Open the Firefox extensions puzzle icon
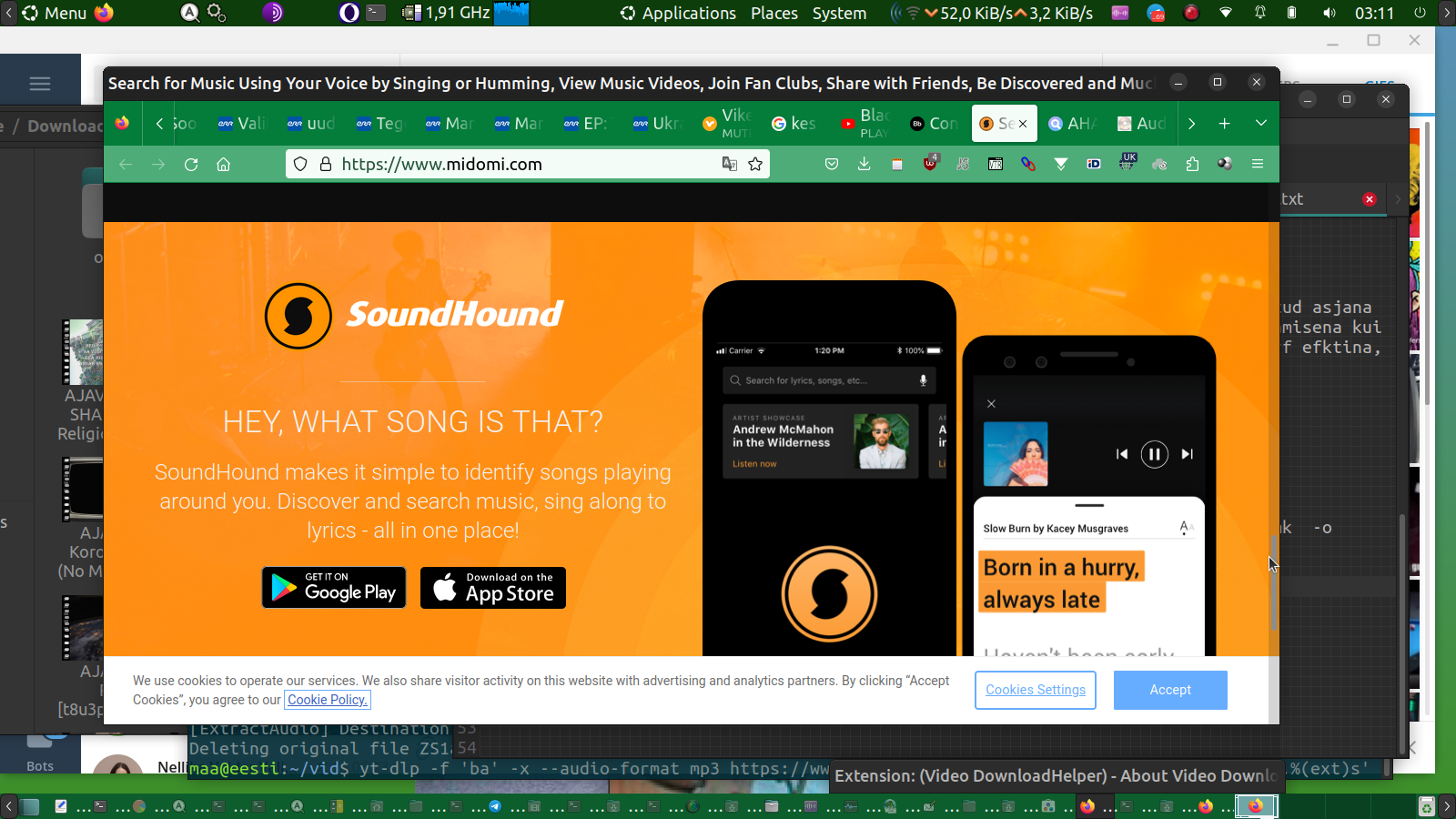1456x819 pixels. point(1192,165)
